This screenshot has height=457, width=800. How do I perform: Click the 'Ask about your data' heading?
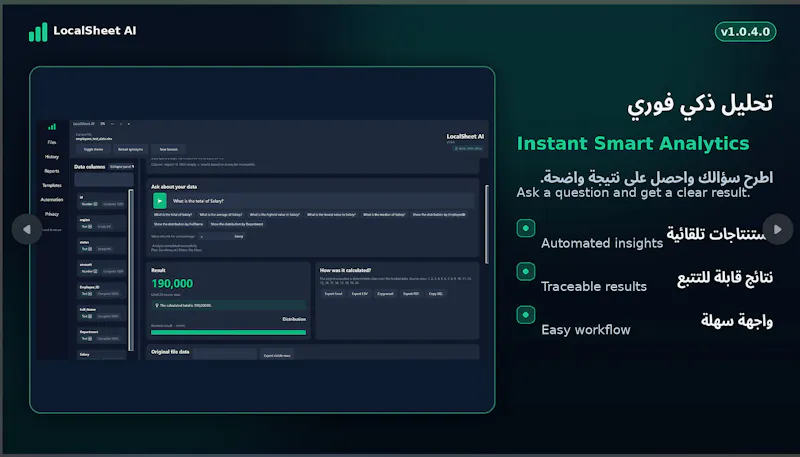[x=174, y=187]
